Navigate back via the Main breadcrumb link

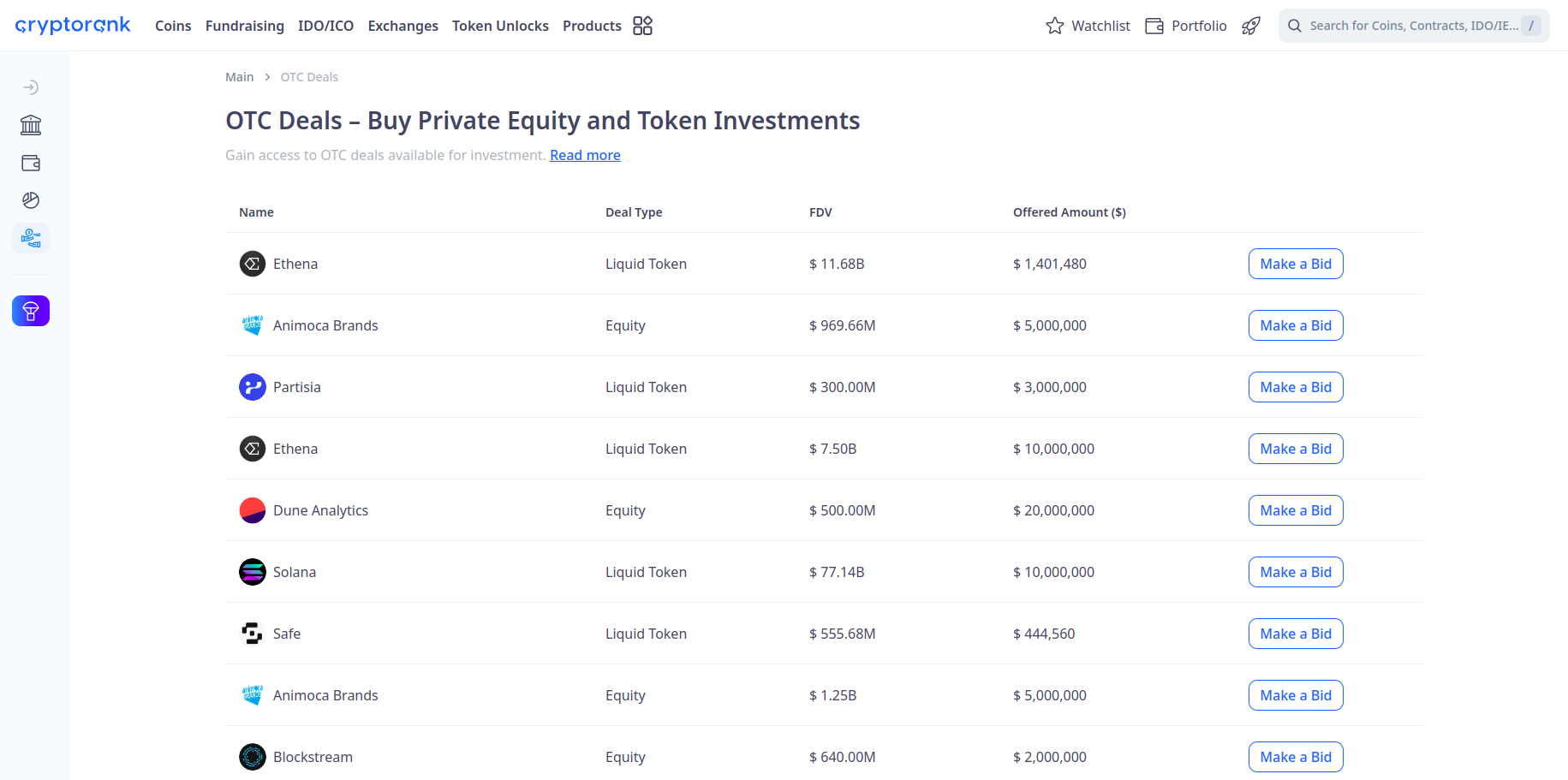(x=239, y=76)
